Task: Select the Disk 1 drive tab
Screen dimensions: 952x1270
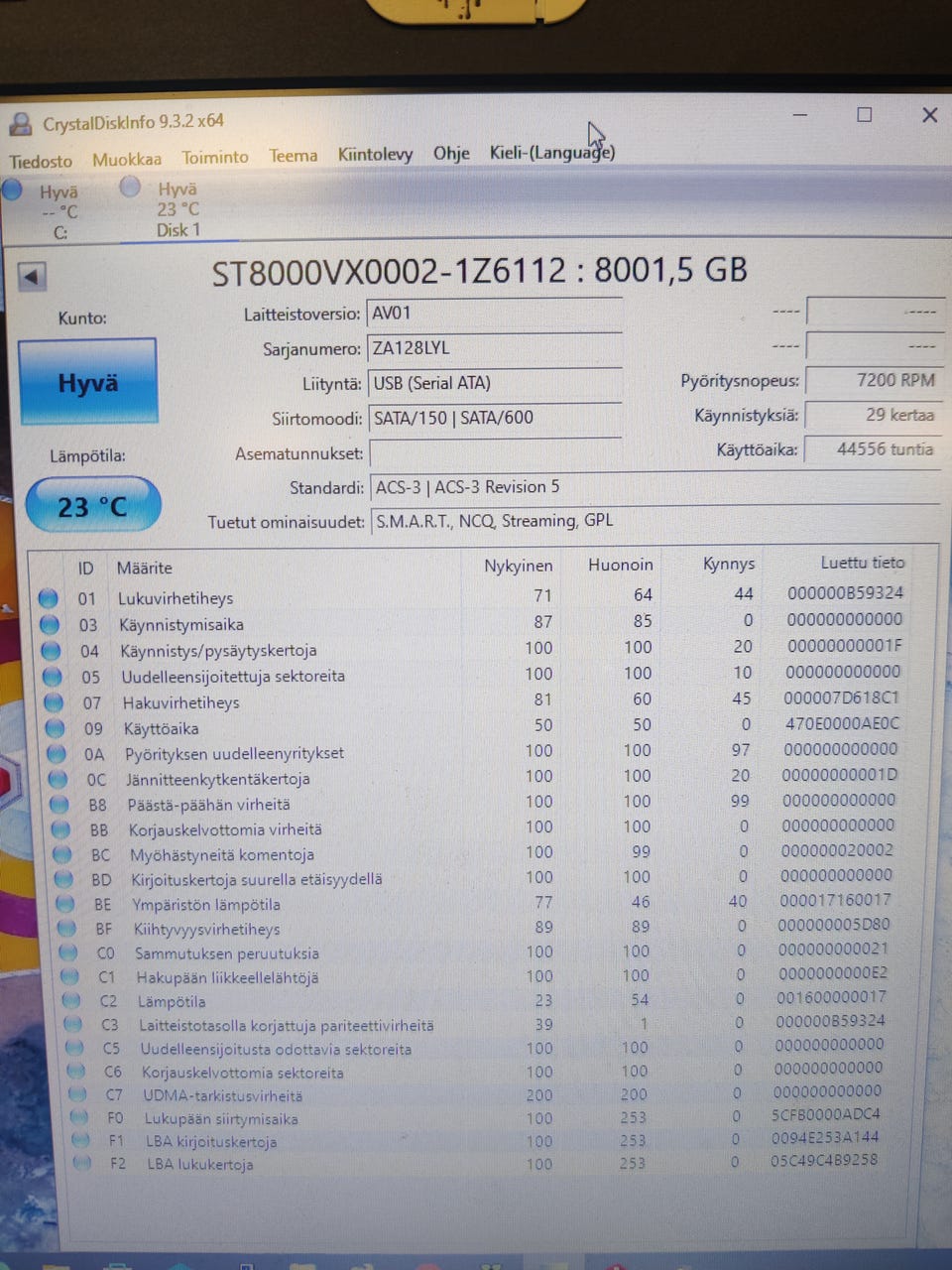Action: (x=177, y=209)
